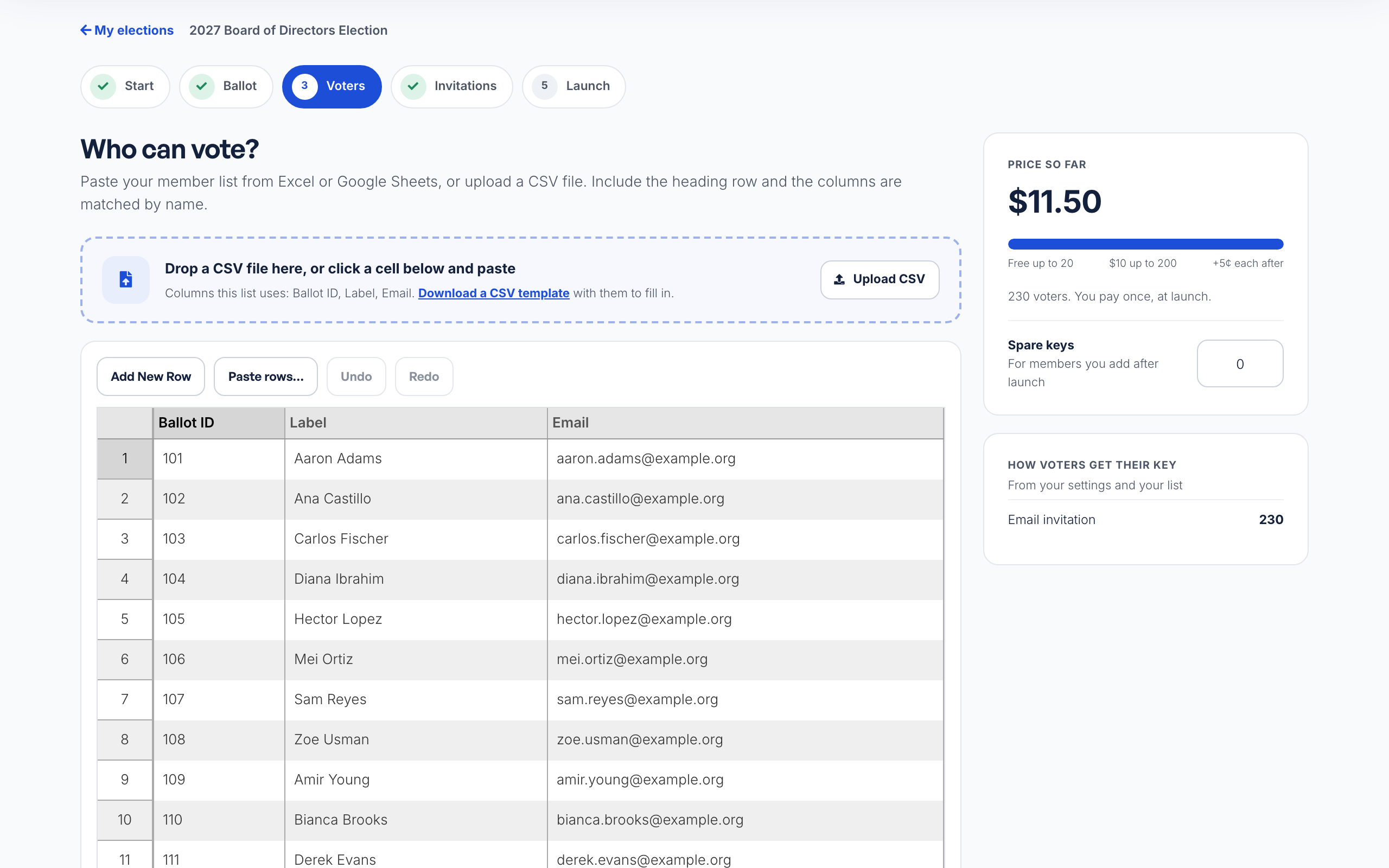This screenshot has height=868, width=1389.
Task: Click the back arrow beside My elections
Action: [86, 30]
